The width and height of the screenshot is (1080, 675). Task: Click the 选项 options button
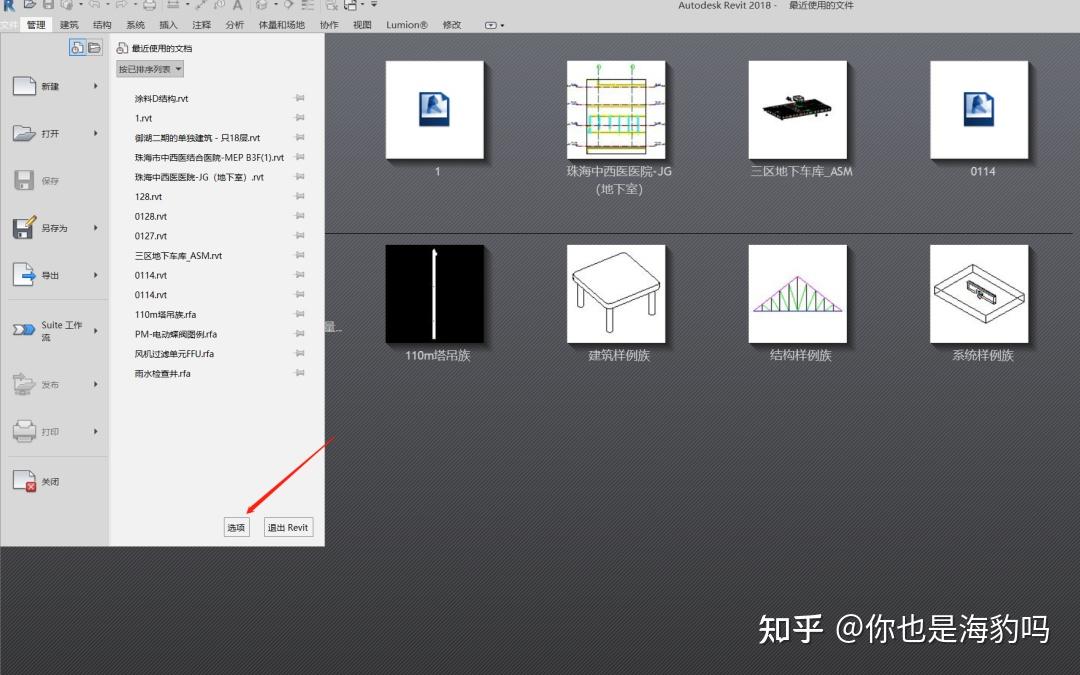(x=236, y=528)
